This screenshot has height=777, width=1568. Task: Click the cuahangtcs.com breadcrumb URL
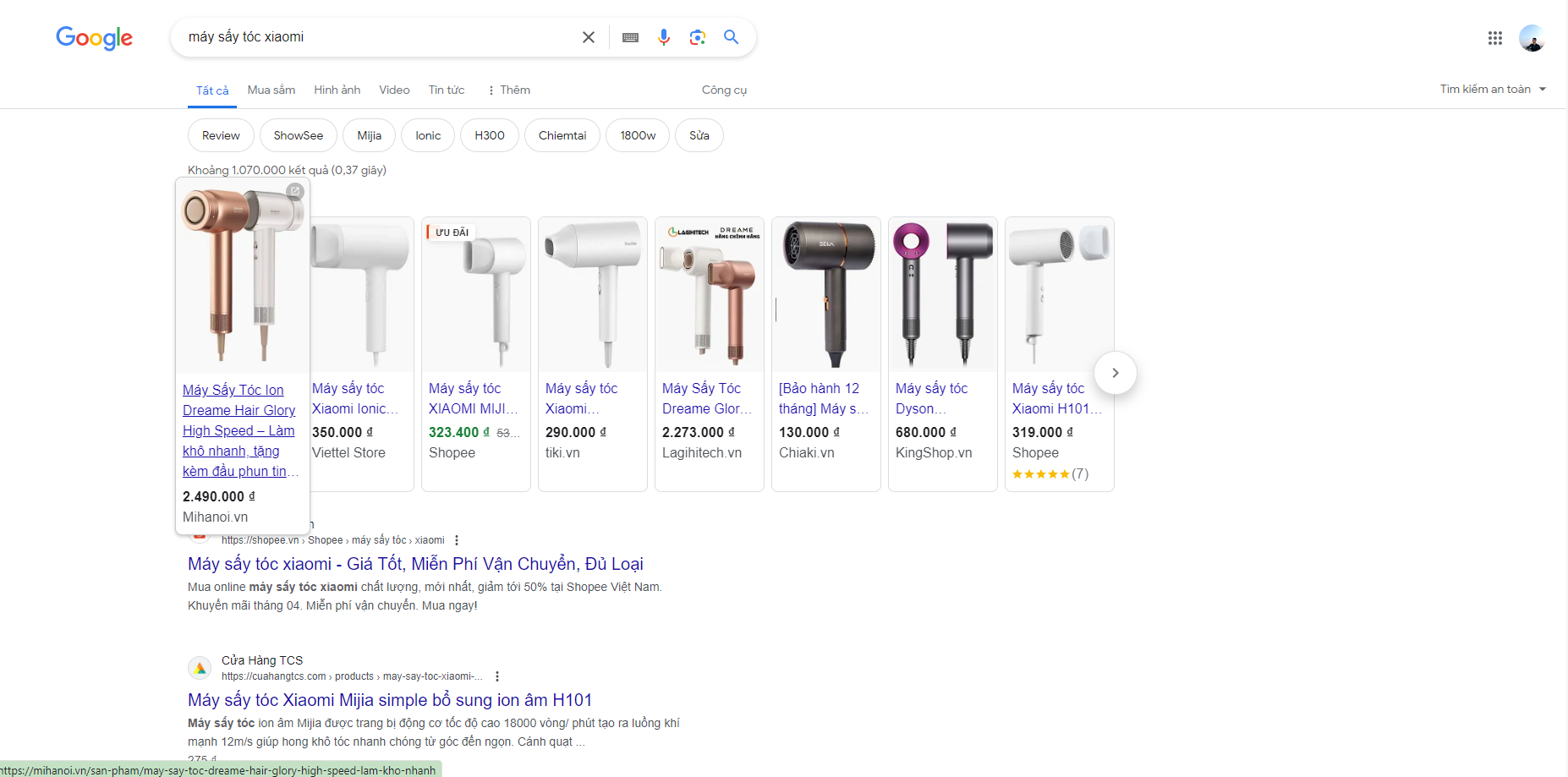coord(352,676)
